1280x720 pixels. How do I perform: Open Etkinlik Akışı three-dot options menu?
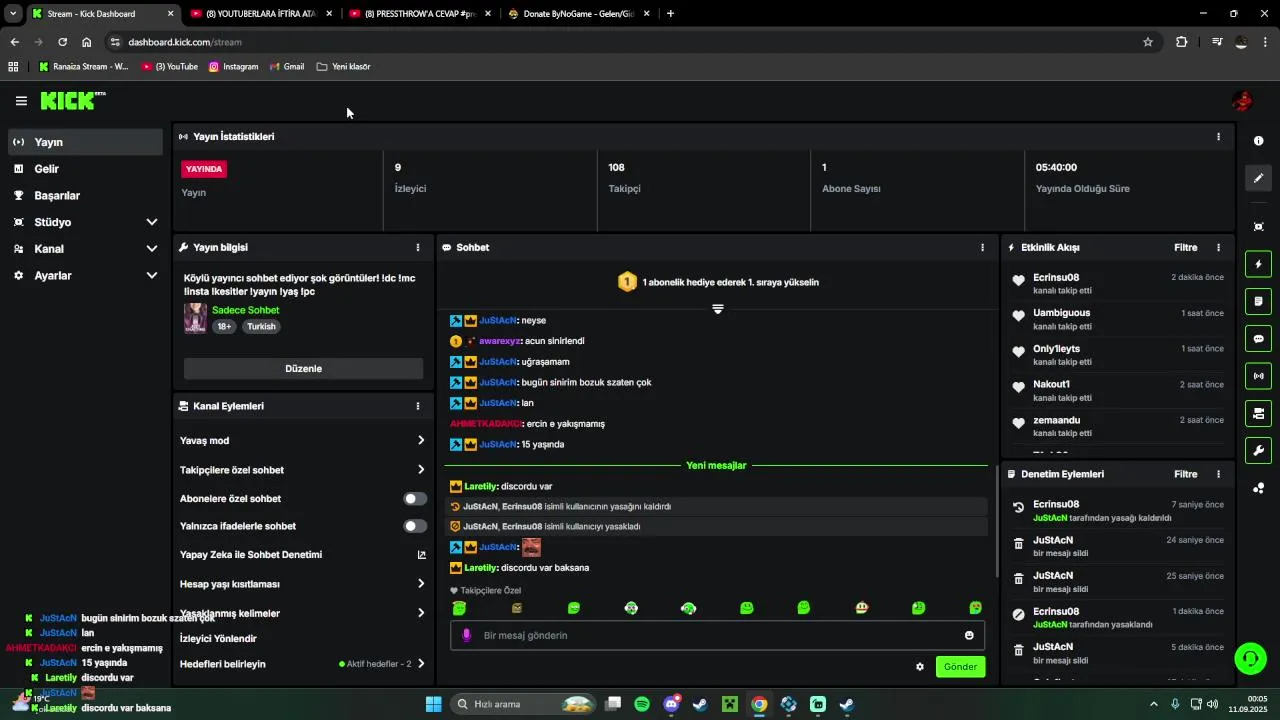tap(1218, 247)
